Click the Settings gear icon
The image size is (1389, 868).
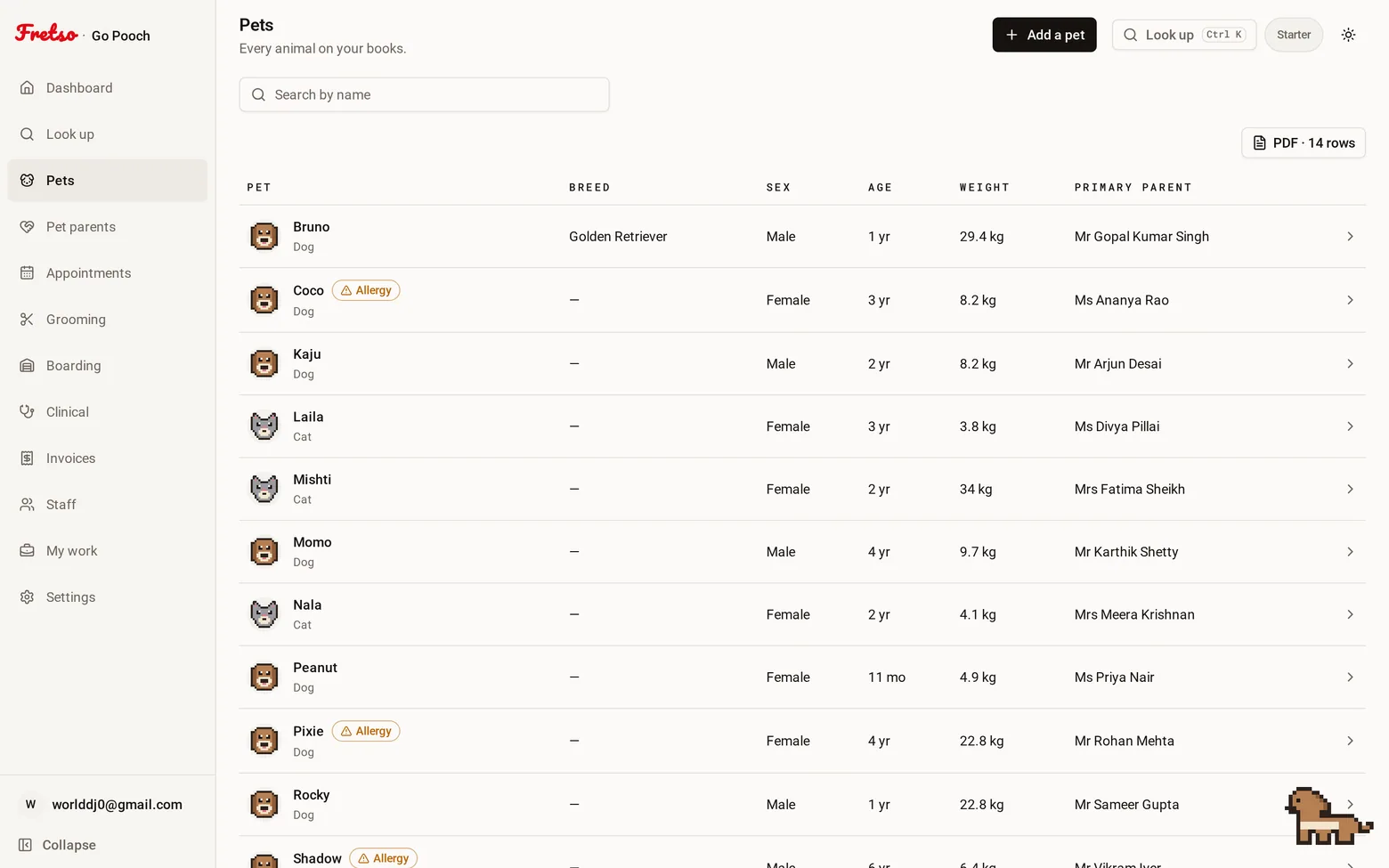[x=28, y=597]
